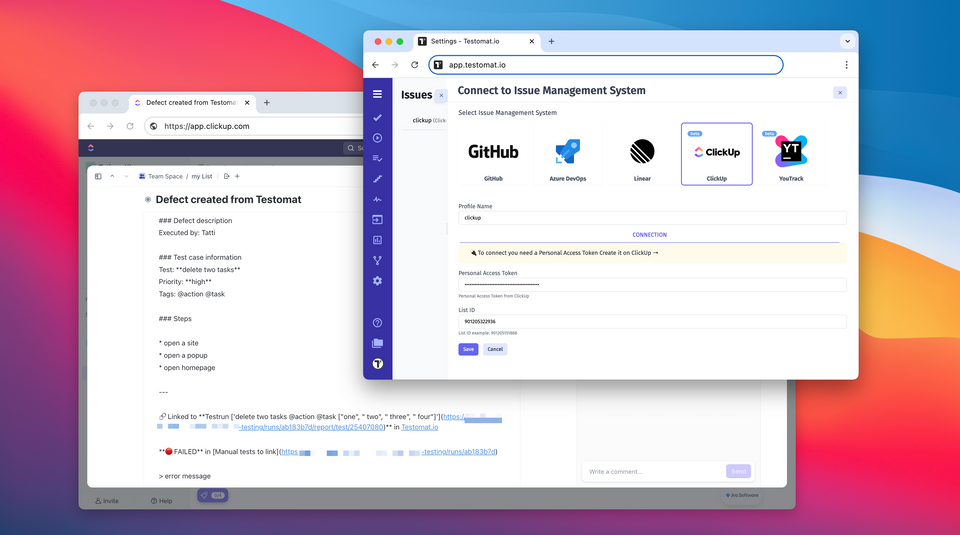Go to next task with down chevron
The width and height of the screenshot is (960, 535).
pyautogui.click(x=126, y=176)
